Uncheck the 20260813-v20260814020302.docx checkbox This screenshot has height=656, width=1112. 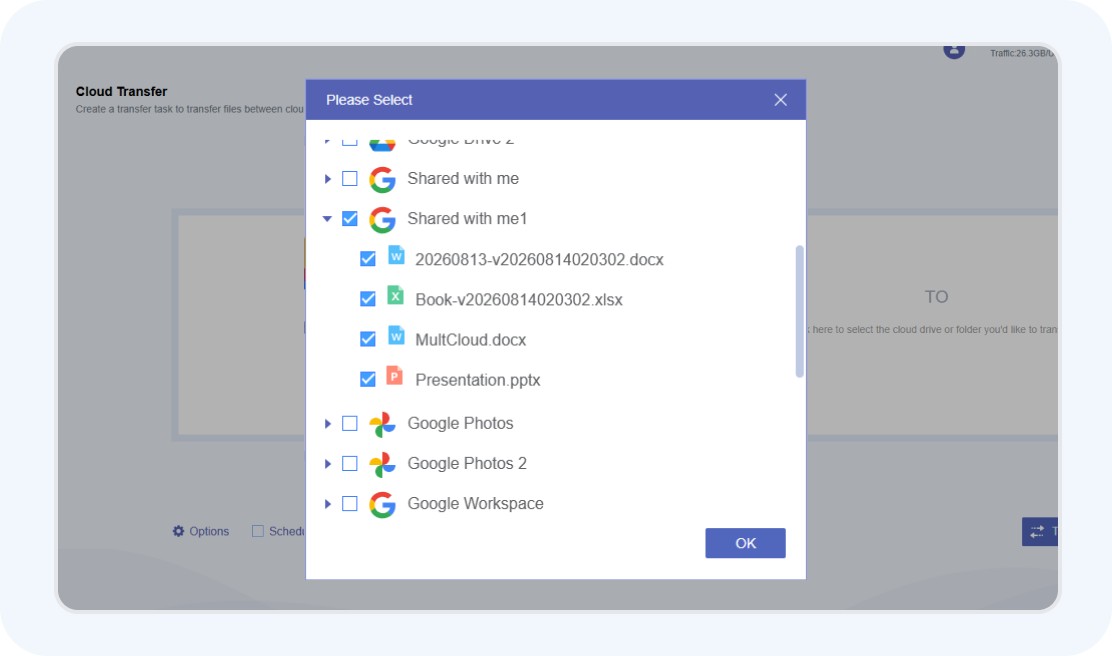click(367, 259)
